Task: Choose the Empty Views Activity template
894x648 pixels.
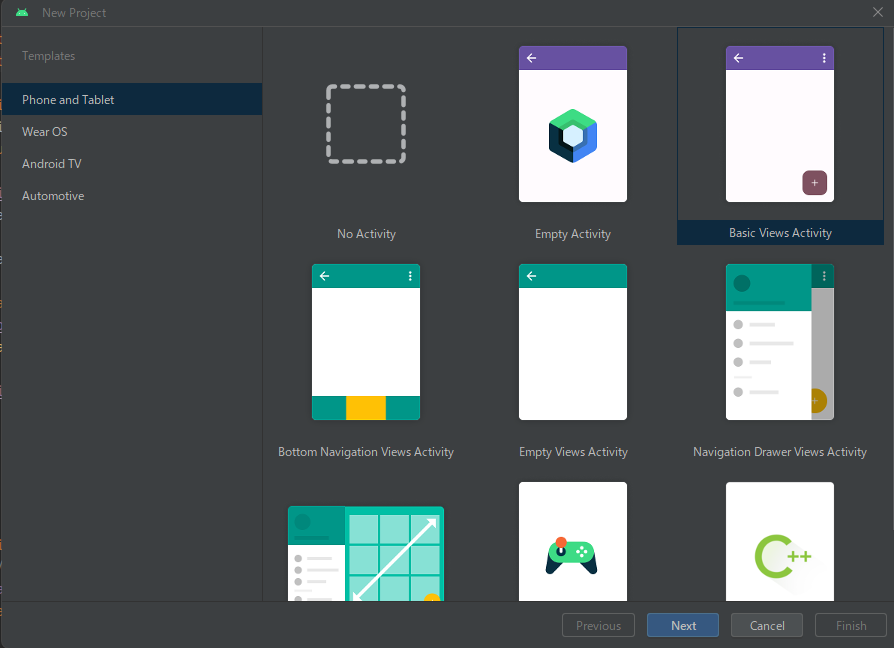Action: 573,341
